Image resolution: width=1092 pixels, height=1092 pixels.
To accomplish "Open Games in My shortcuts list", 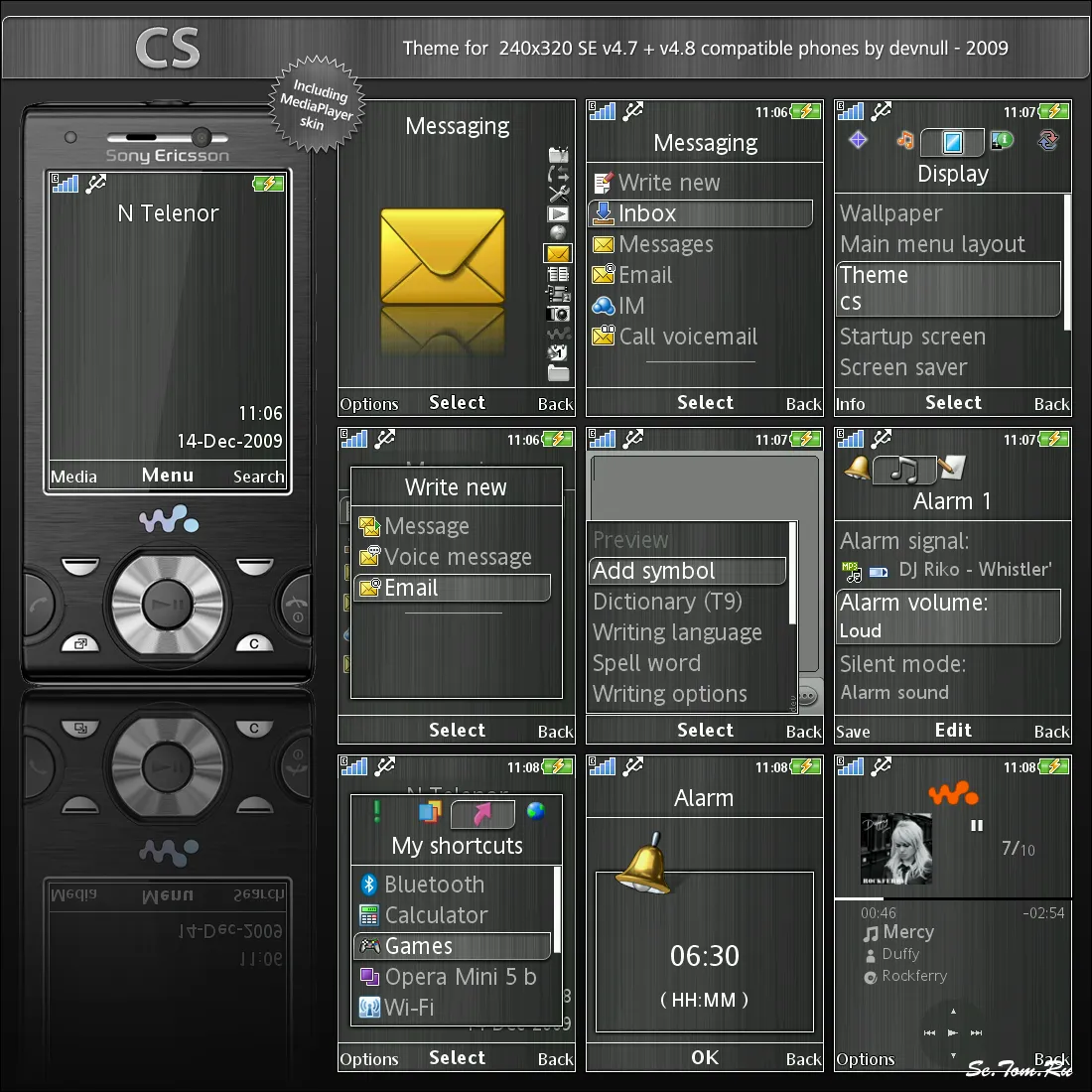I will pyautogui.click(x=453, y=946).
